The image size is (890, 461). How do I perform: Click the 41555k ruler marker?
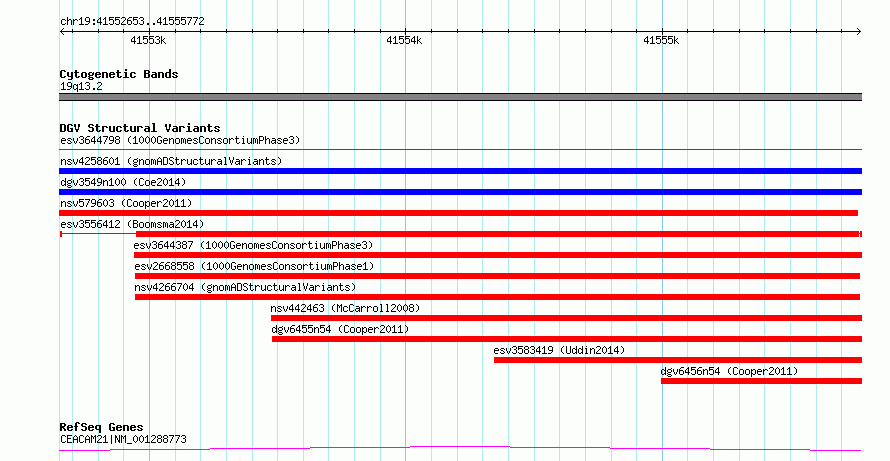click(x=661, y=40)
